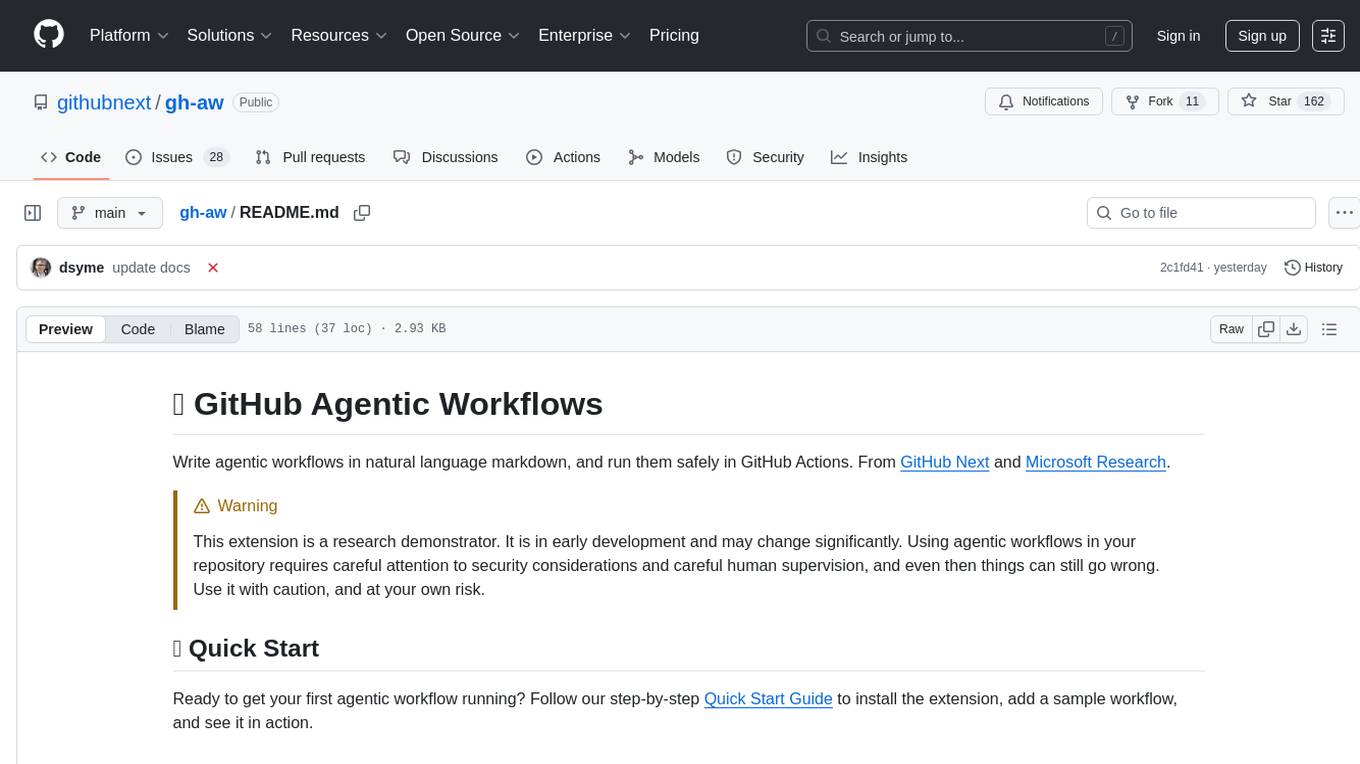Select the Preview view

tap(66, 329)
